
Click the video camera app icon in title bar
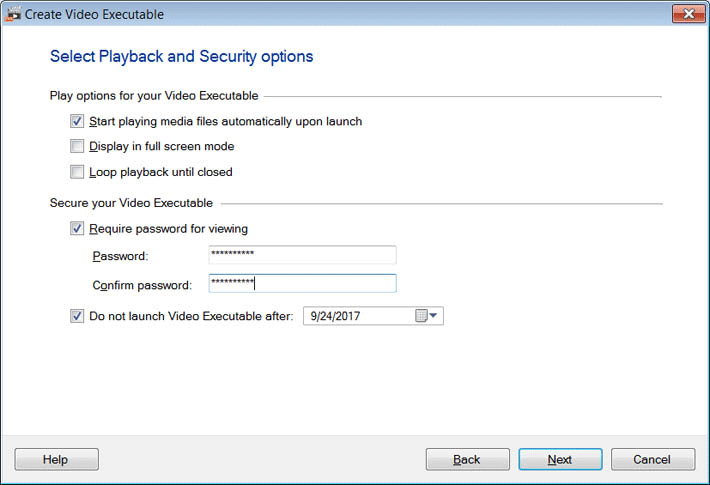(14, 14)
